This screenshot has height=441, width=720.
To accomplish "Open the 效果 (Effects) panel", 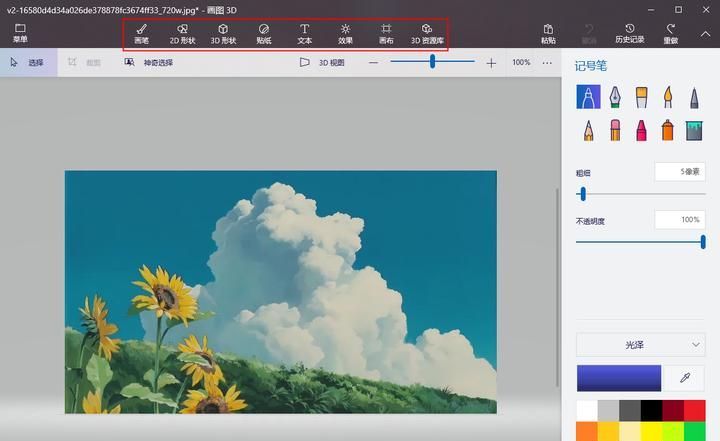I will pos(345,34).
